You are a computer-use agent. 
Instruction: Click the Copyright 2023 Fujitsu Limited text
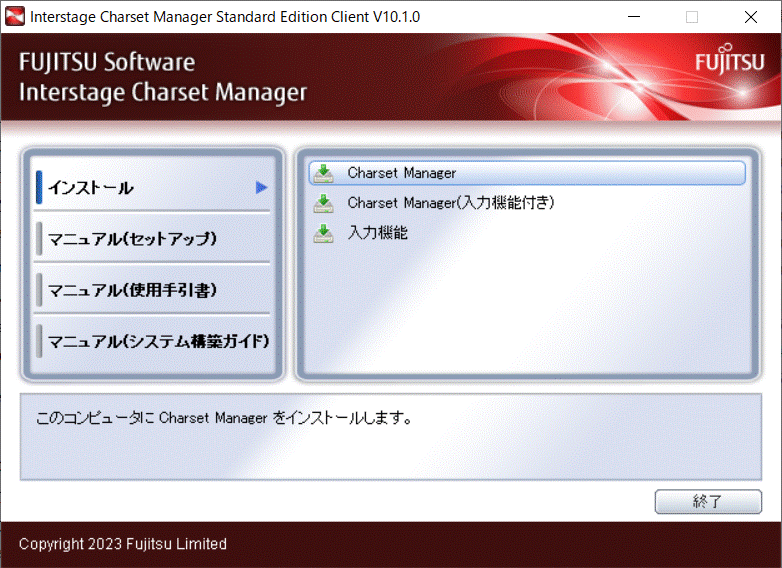[123, 544]
